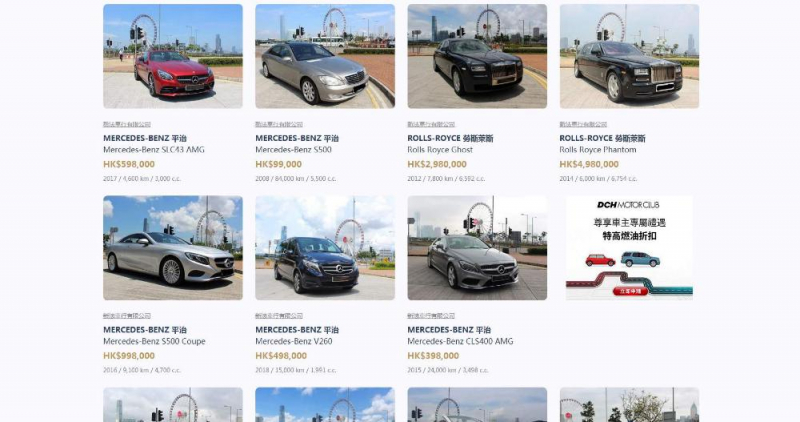Screen dimensions: 800x422
Task: Open dealer name link above SLC43 AMG
Action: [x=127, y=124]
